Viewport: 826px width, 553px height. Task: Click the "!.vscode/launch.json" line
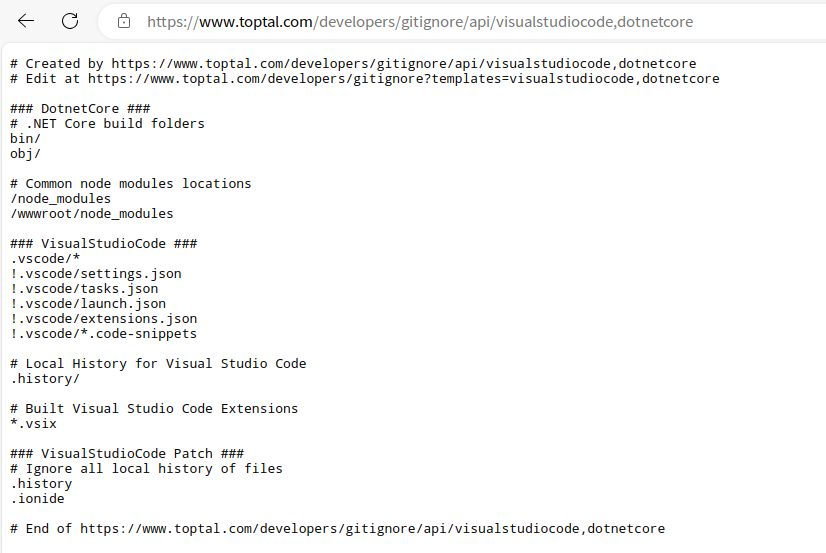(88, 304)
